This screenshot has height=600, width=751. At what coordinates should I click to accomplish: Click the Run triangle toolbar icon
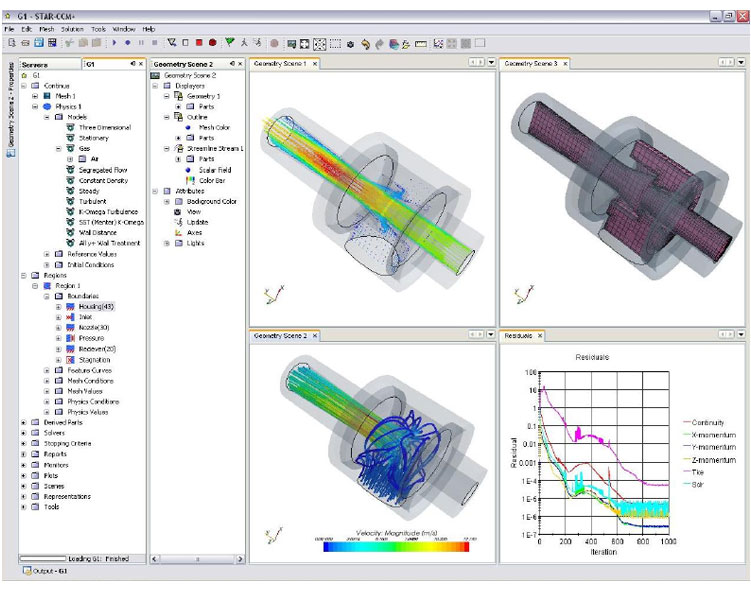coord(114,43)
